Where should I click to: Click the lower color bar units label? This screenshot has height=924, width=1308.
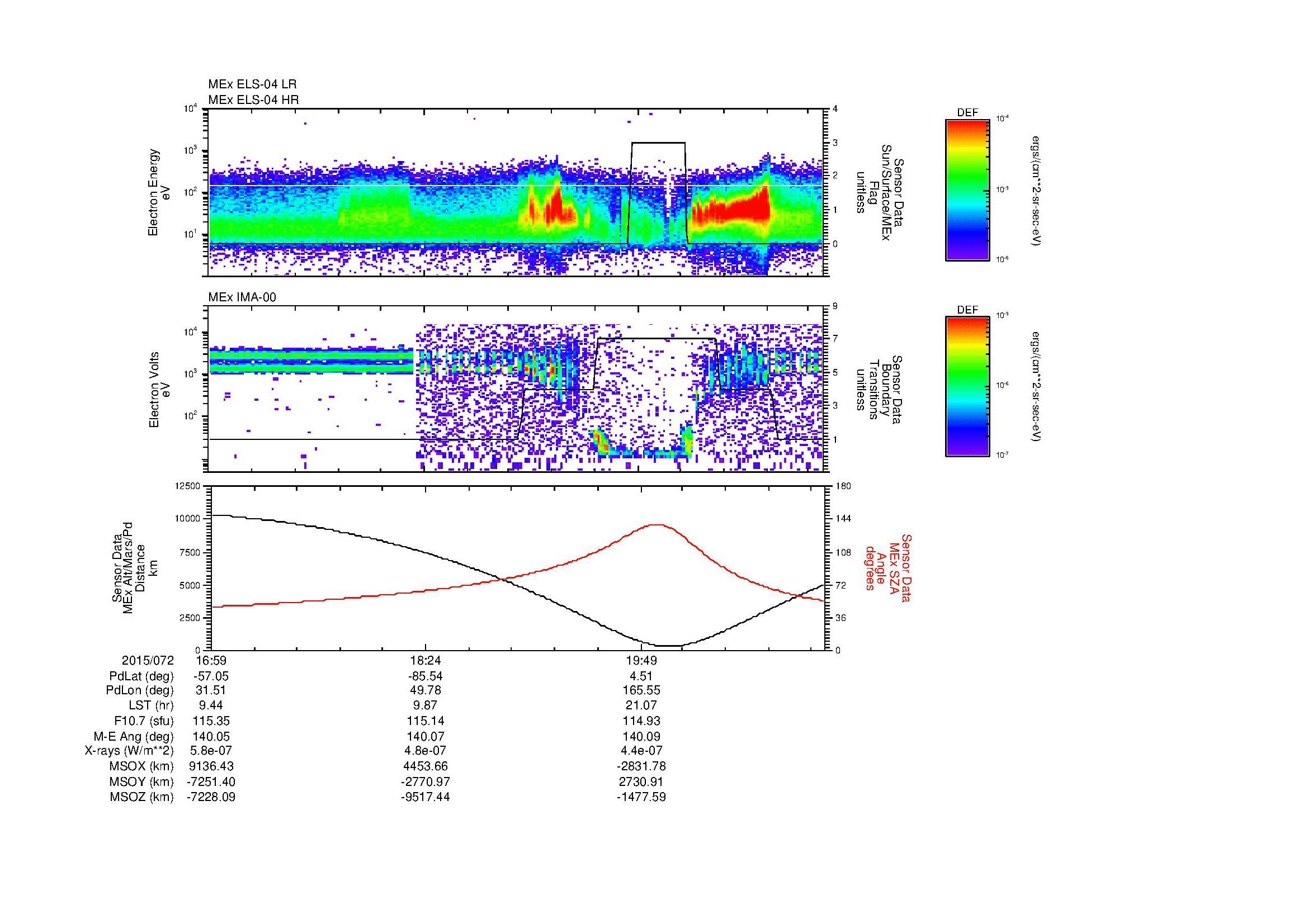1036,387
